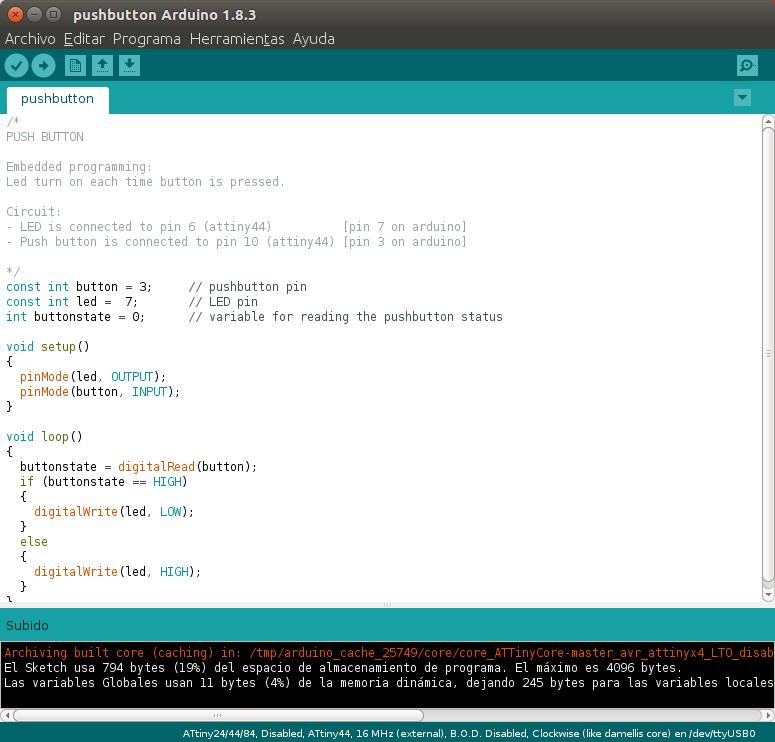Open the Serial Monitor magnifier icon
The height and width of the screenshot is (742, 775).
(x=747, y=66)
